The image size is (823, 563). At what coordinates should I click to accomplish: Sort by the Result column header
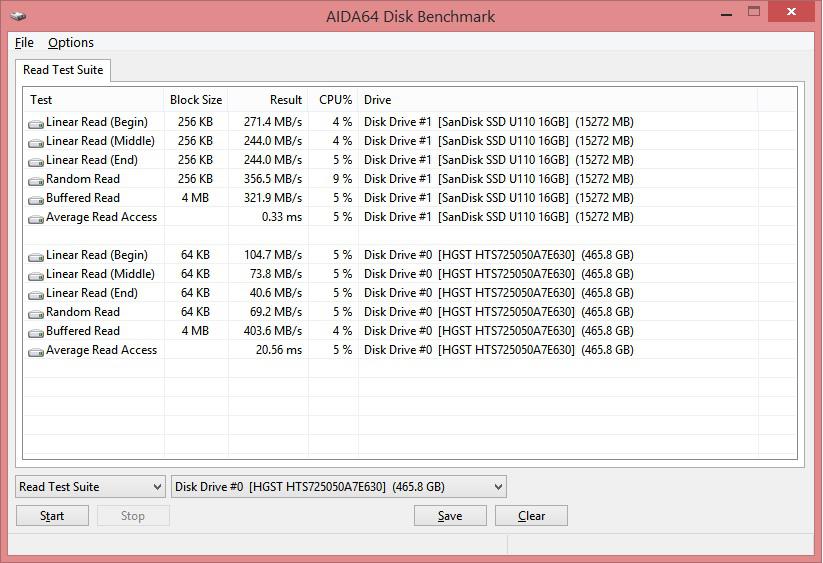coord(268,100)
